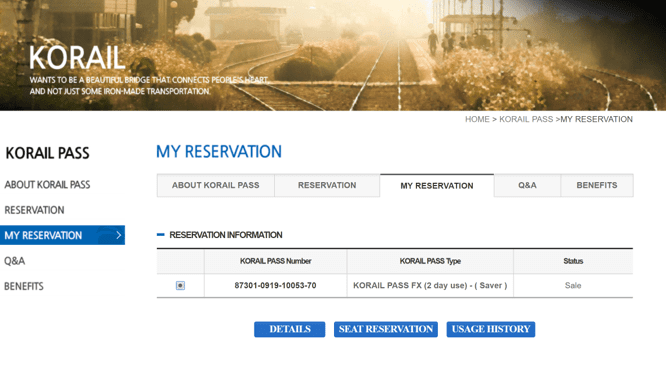The image size is (666, 382).
Task: Click the DETAILS button
Action: (x=290, y=329)
